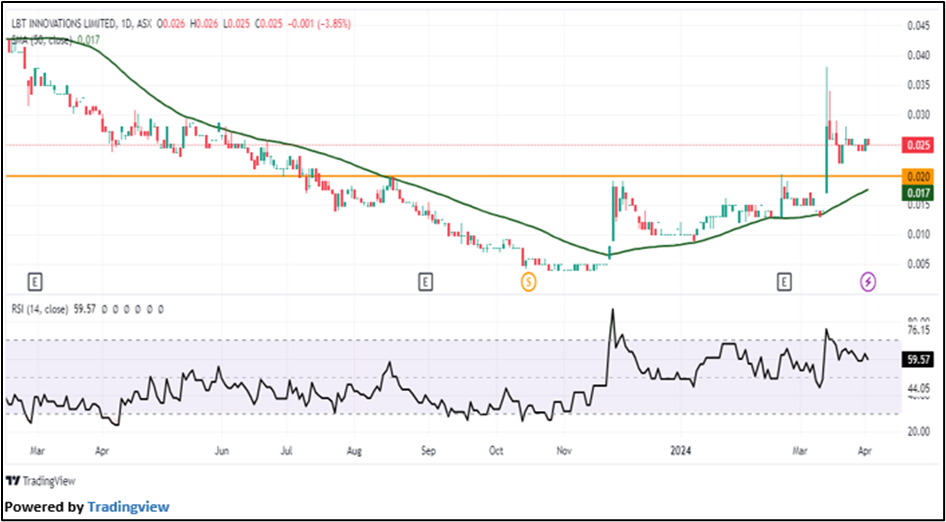
Task: Click the earnings E marker below September
Action: point(426,281)
